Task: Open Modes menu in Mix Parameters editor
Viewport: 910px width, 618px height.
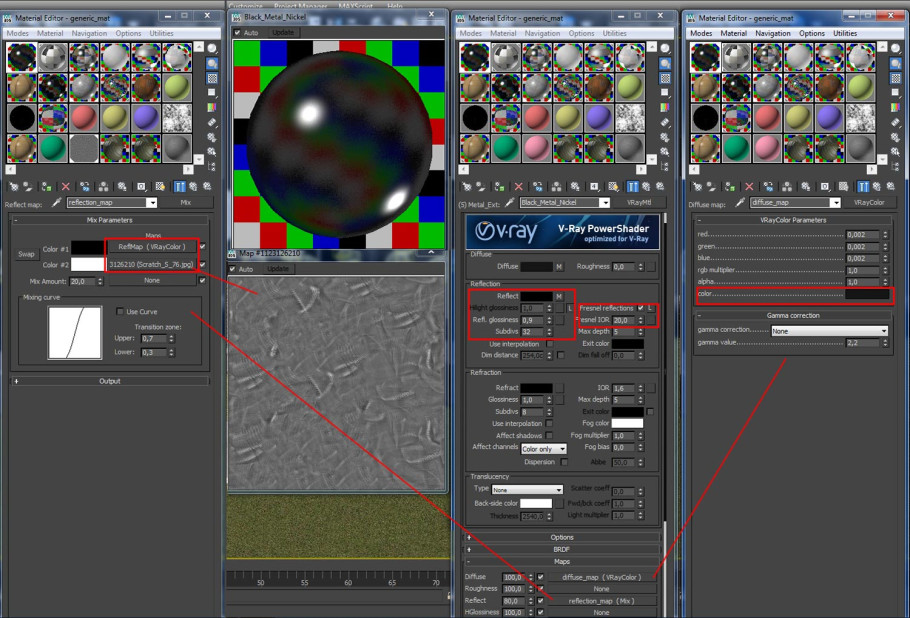Action: pos(17,34)
